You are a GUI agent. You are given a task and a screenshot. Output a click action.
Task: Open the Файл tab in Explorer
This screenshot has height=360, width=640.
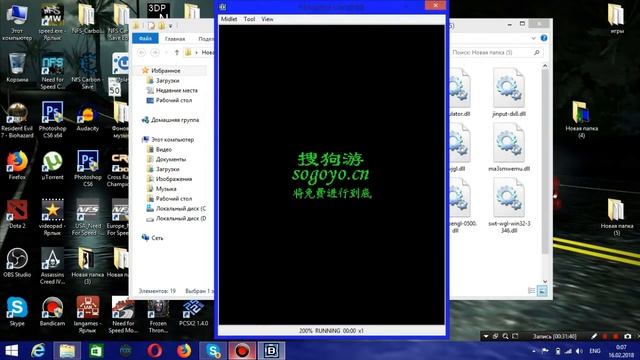[145, 38]
